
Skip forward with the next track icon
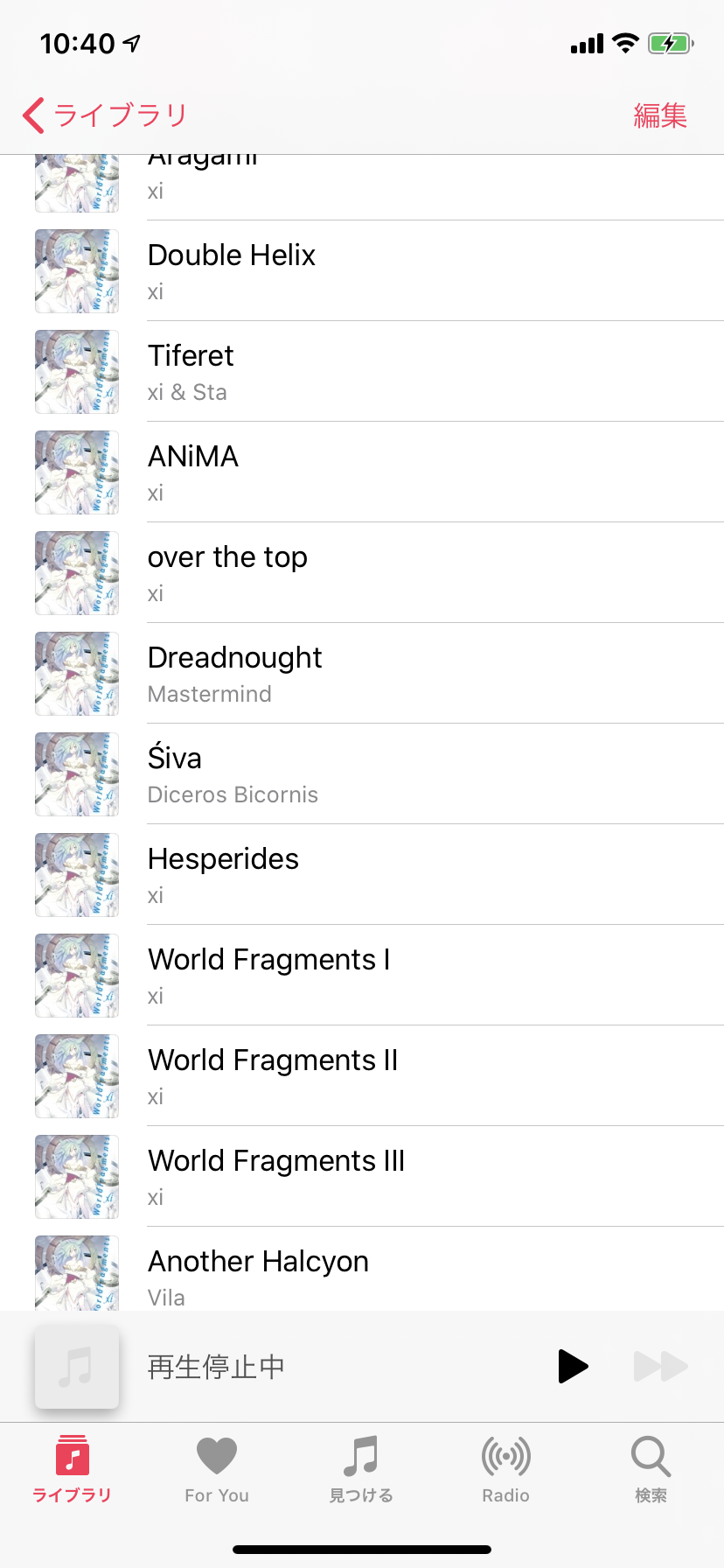coord(660,1366)
